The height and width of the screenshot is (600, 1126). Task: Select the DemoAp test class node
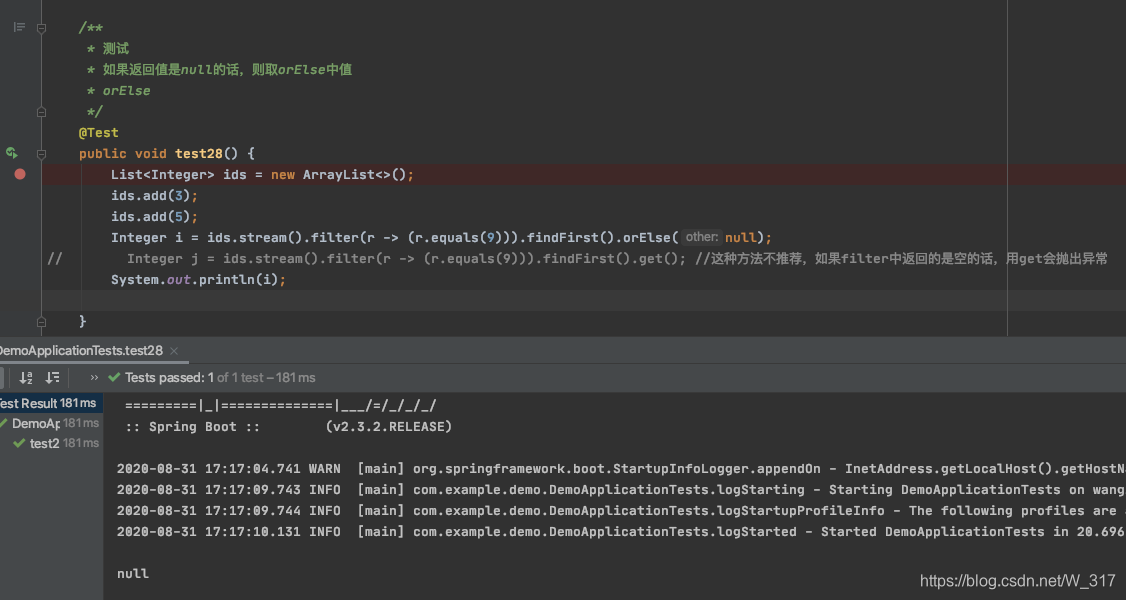click(51, 423)
